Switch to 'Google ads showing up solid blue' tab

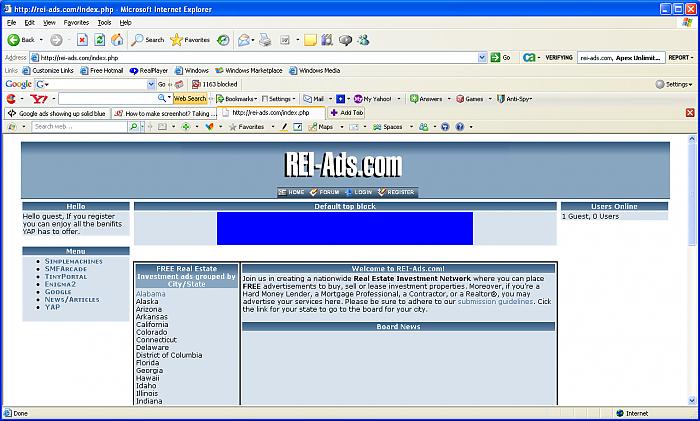pos(58,113)
